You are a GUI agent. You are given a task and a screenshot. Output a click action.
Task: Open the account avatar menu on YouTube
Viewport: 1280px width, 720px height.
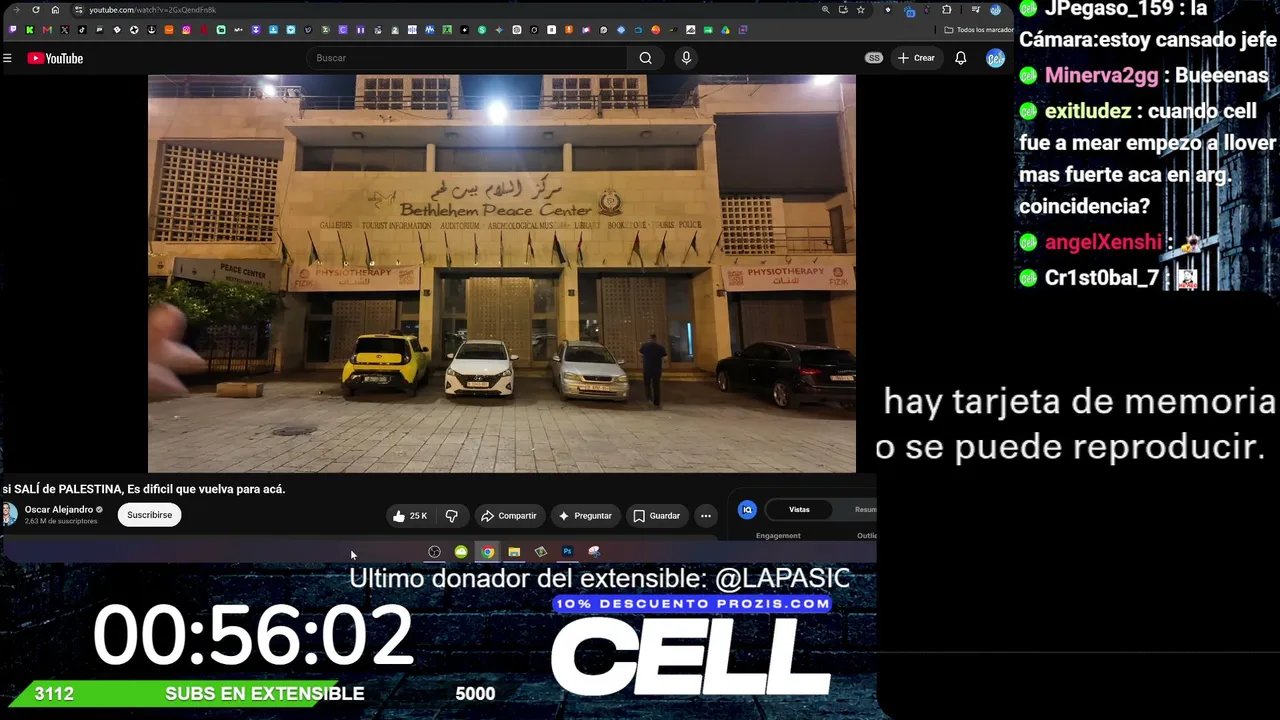pyautogui.click(x=995, y=58)
